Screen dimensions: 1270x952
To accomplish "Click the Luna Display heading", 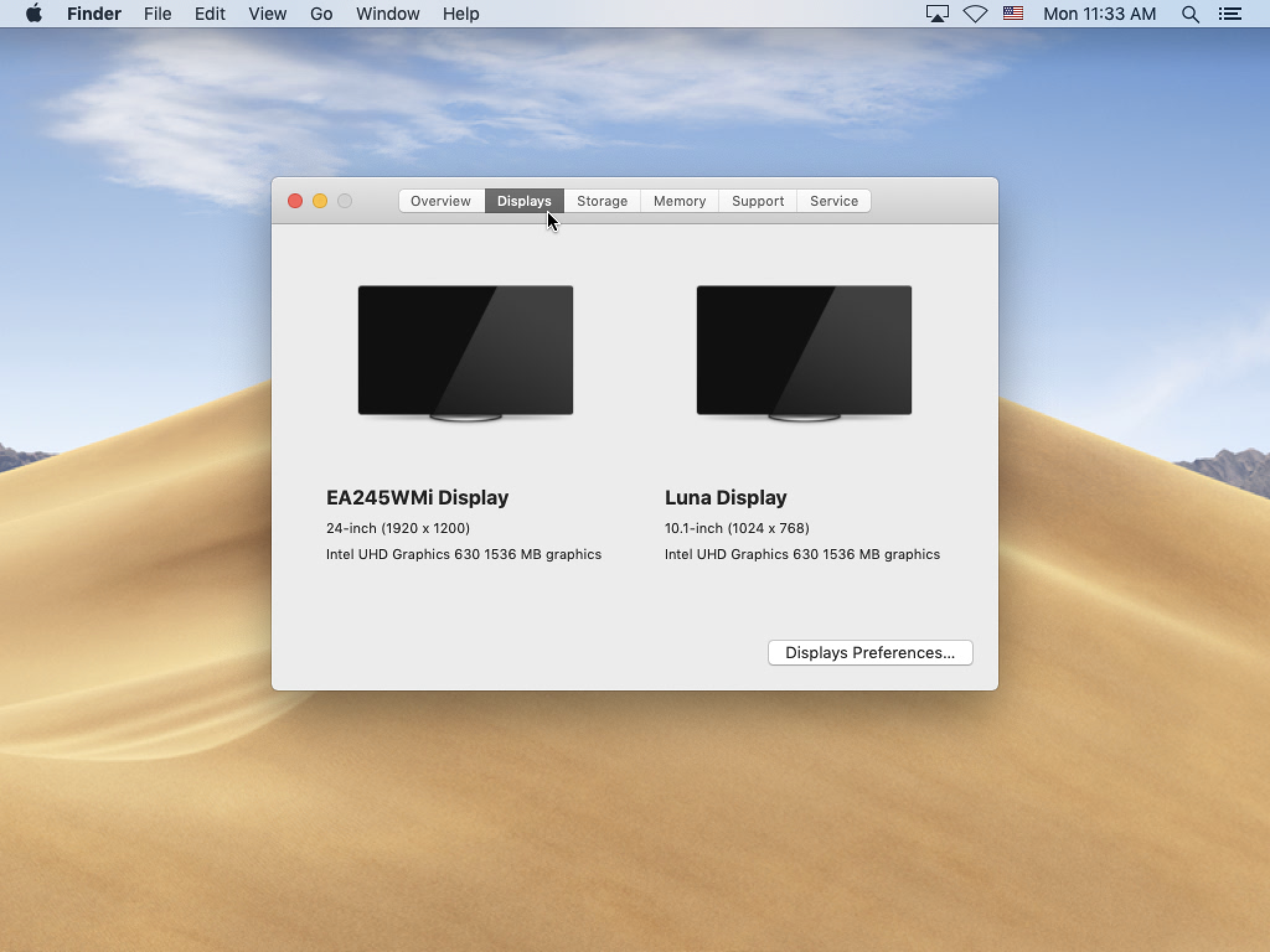I will [x=726, y=497].
